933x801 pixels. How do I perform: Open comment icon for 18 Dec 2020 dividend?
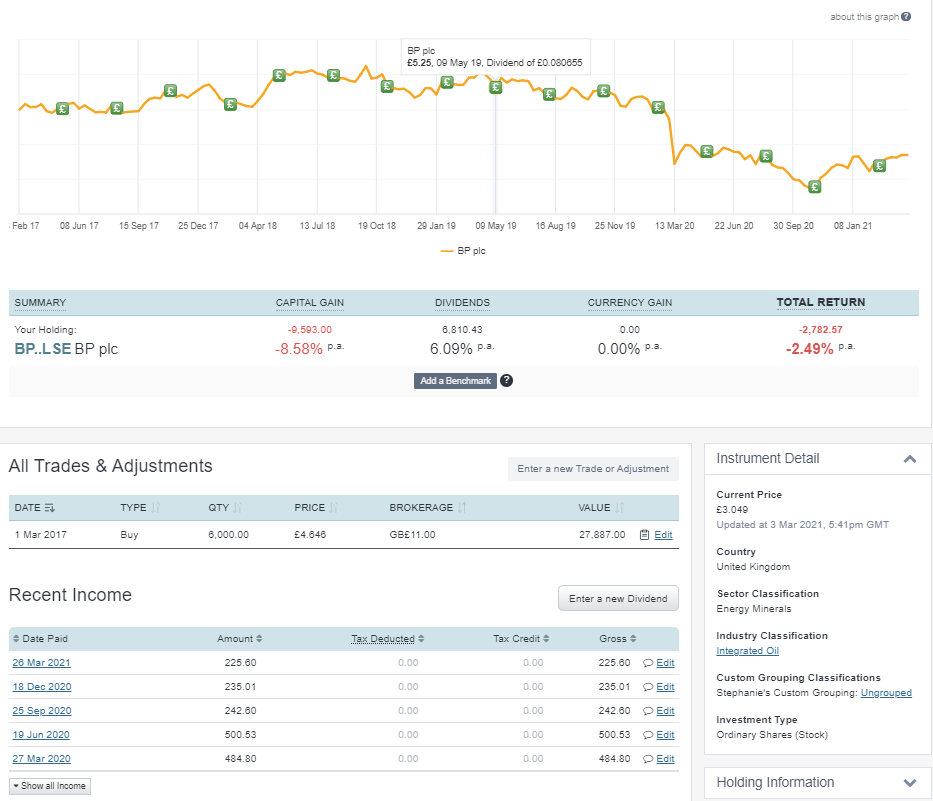[648, 687]
